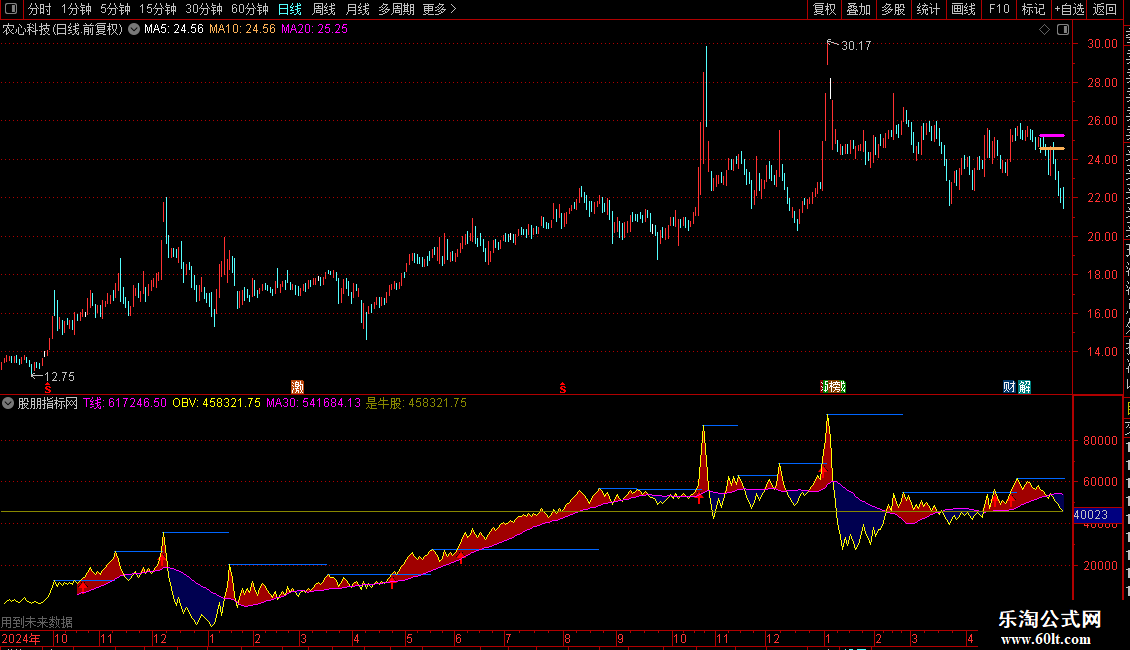Add stock with +自选 button
1130x650 pixels.
[x=1069, y=9]
